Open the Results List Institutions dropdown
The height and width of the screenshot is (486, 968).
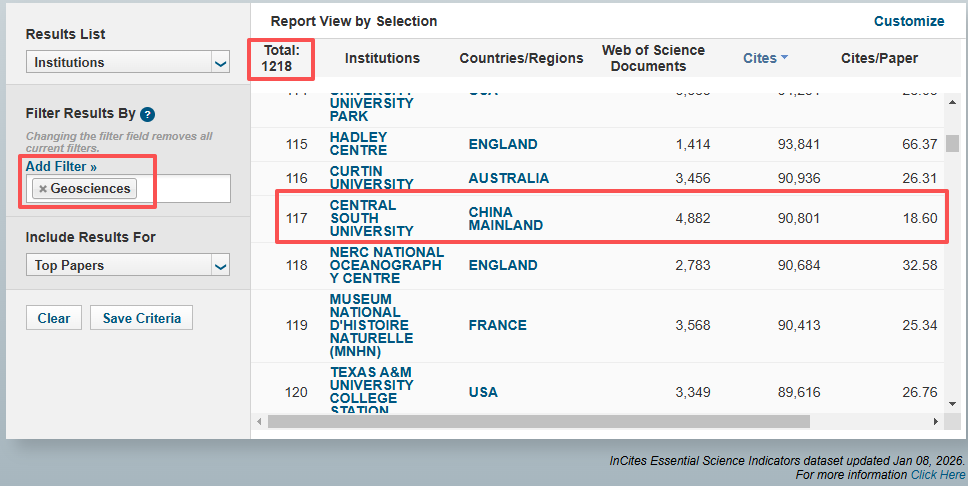pos(128,63)
